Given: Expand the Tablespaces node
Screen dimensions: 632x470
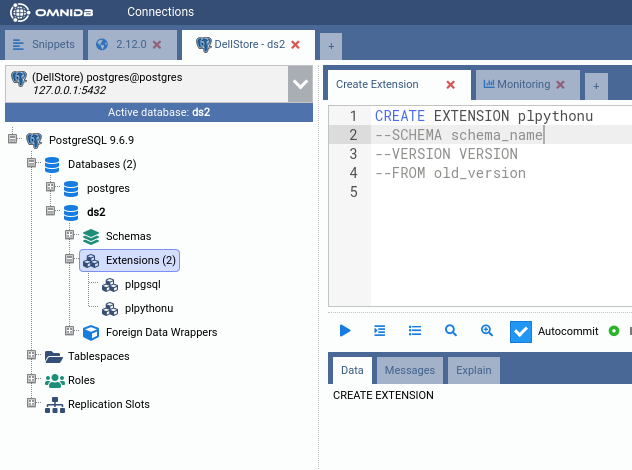Looking at the screenshot, I should pyautogui.click(x=32, y=356).
